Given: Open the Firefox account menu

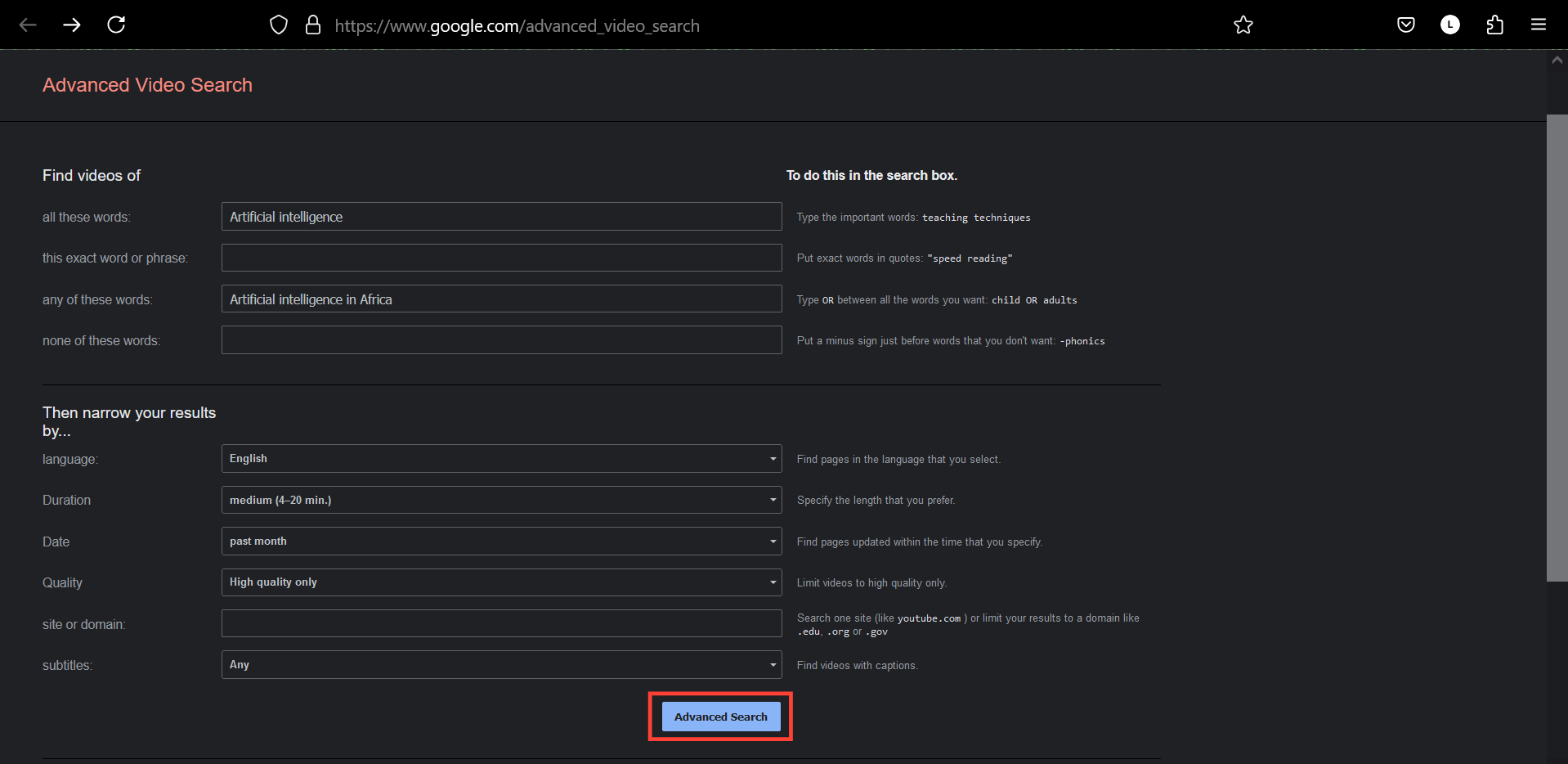Looking at the screenshot, I should (1450, 25).
